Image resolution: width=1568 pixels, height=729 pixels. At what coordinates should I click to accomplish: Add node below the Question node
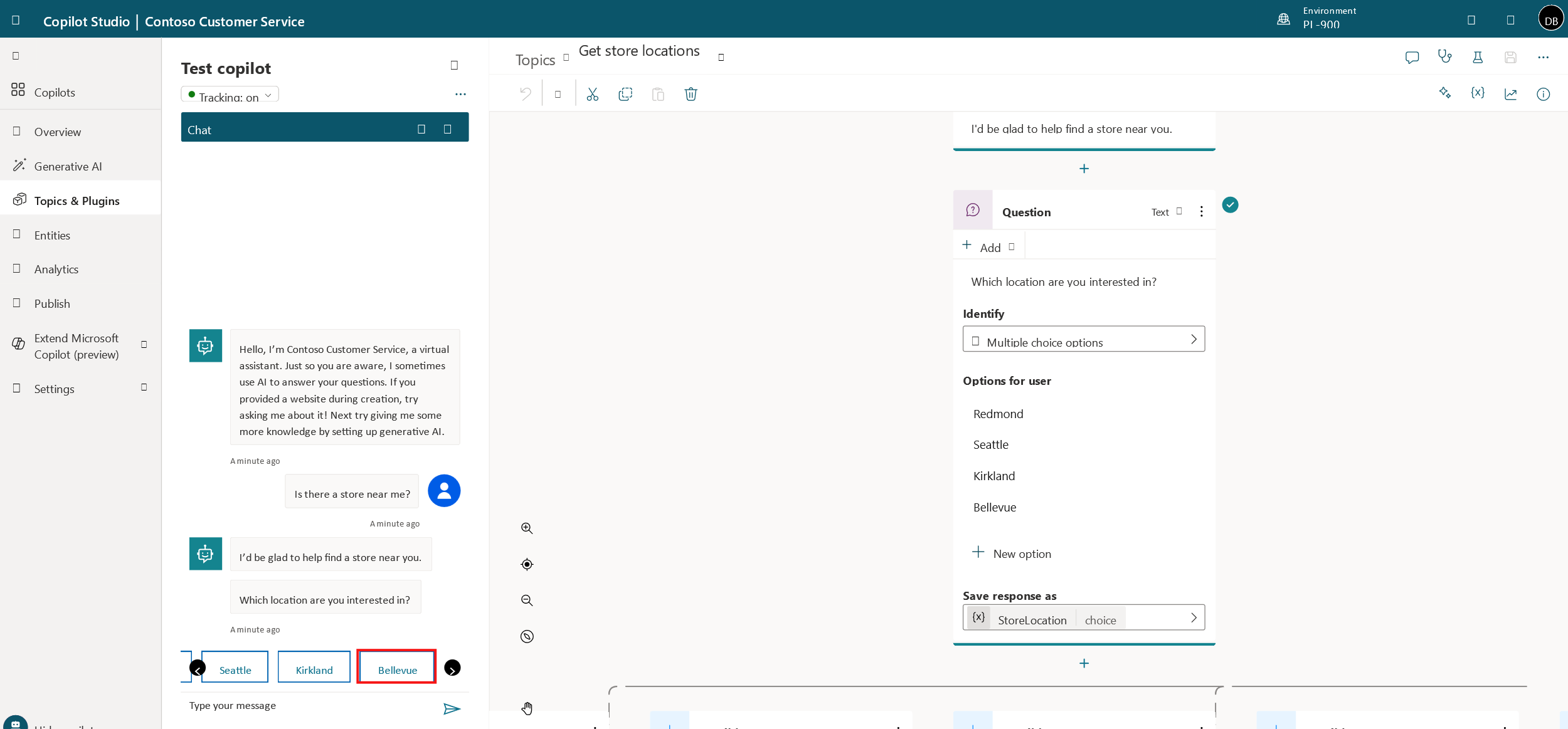pyautogui.click(x=1084, y=663)
